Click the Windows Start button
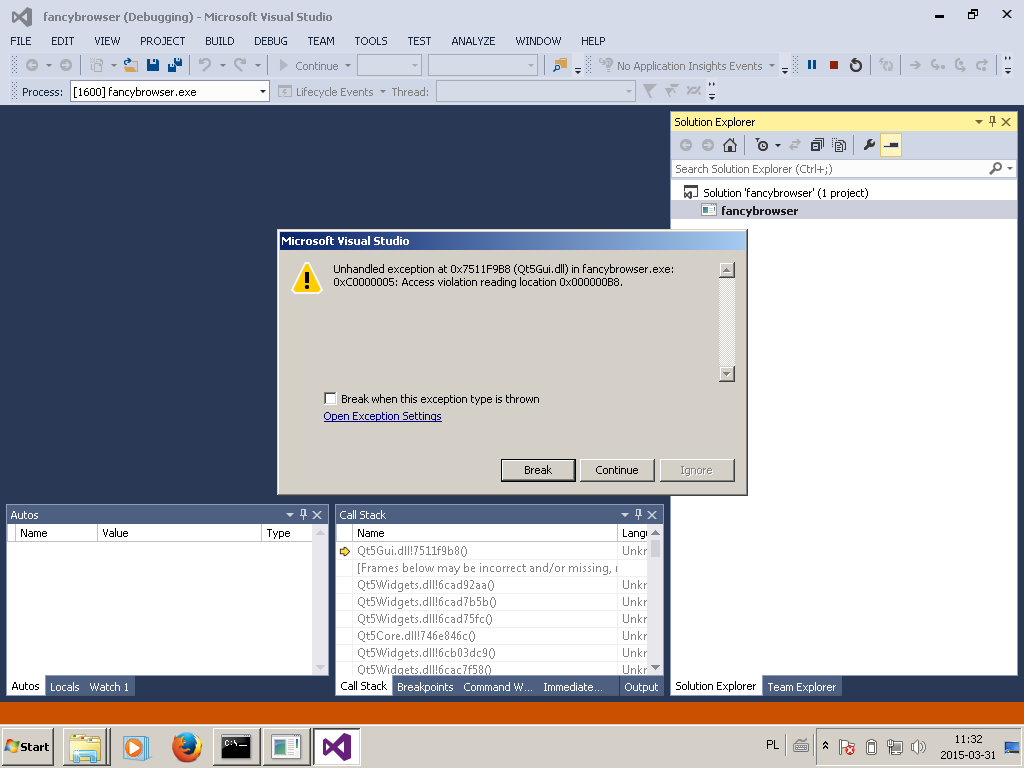The width and height of the screenshot is (1024, 768). (27, 746)
